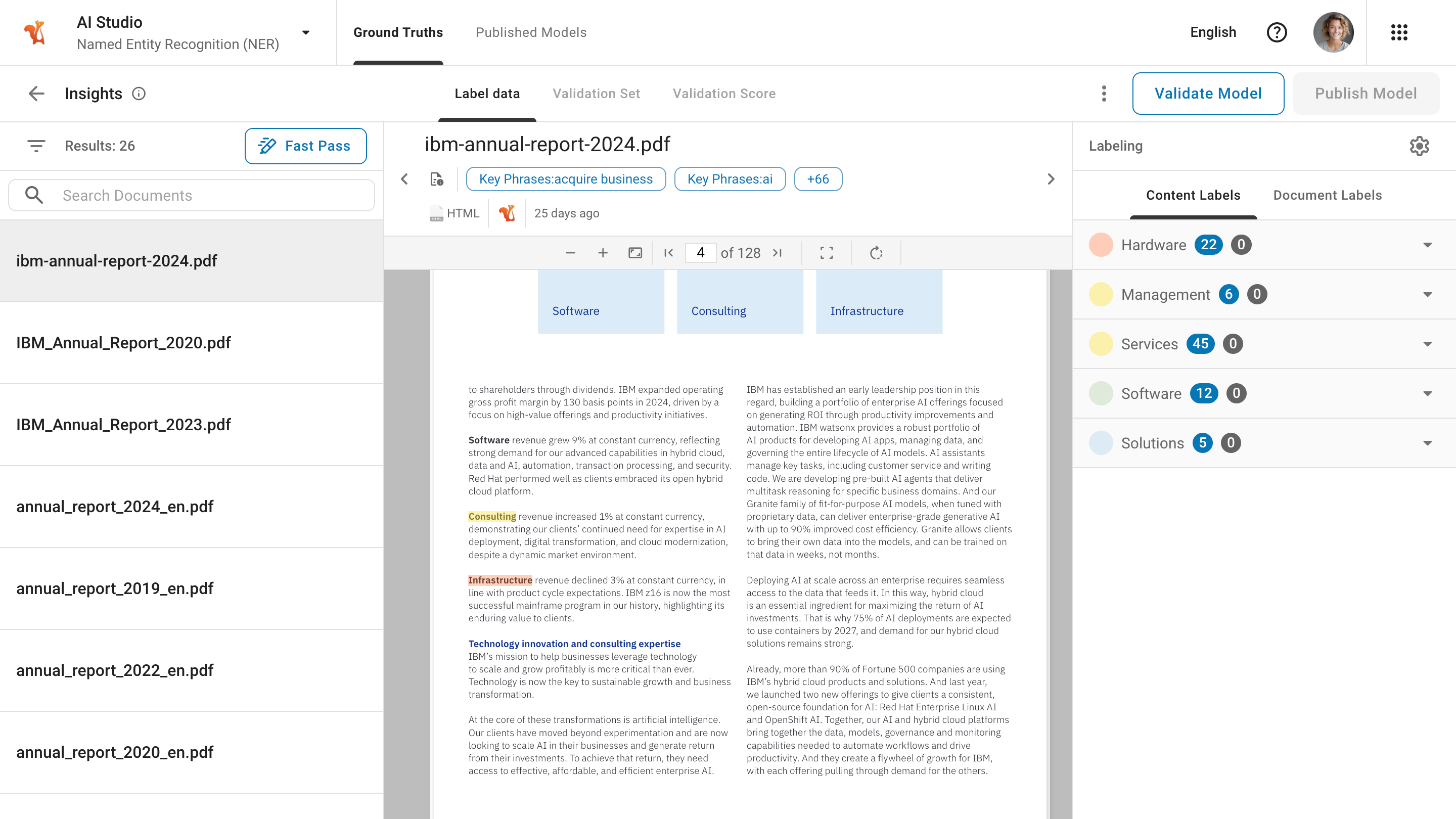Image resolution: width=1456 pixels, height=819 pixels.
Task: Switch to the Published Models tab
Action: click(531, 32)
